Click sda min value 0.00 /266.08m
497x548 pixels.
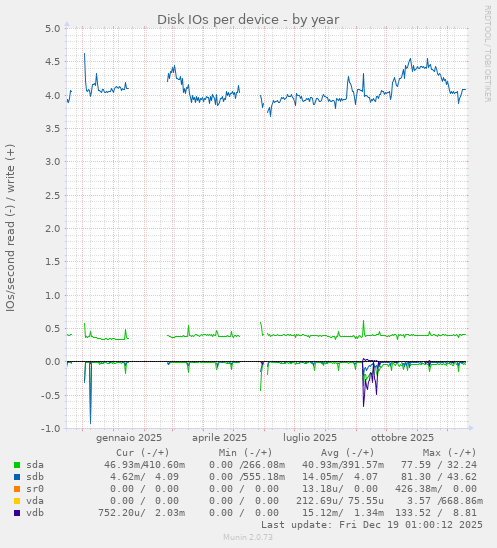point(247,465)
